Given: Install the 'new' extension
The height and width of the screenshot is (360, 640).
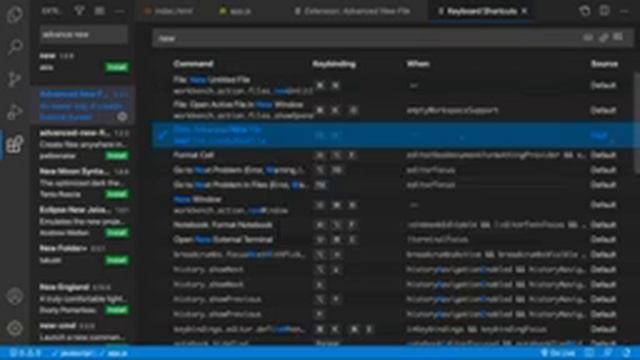Looking at the screenshot, I should pos(117,67).
